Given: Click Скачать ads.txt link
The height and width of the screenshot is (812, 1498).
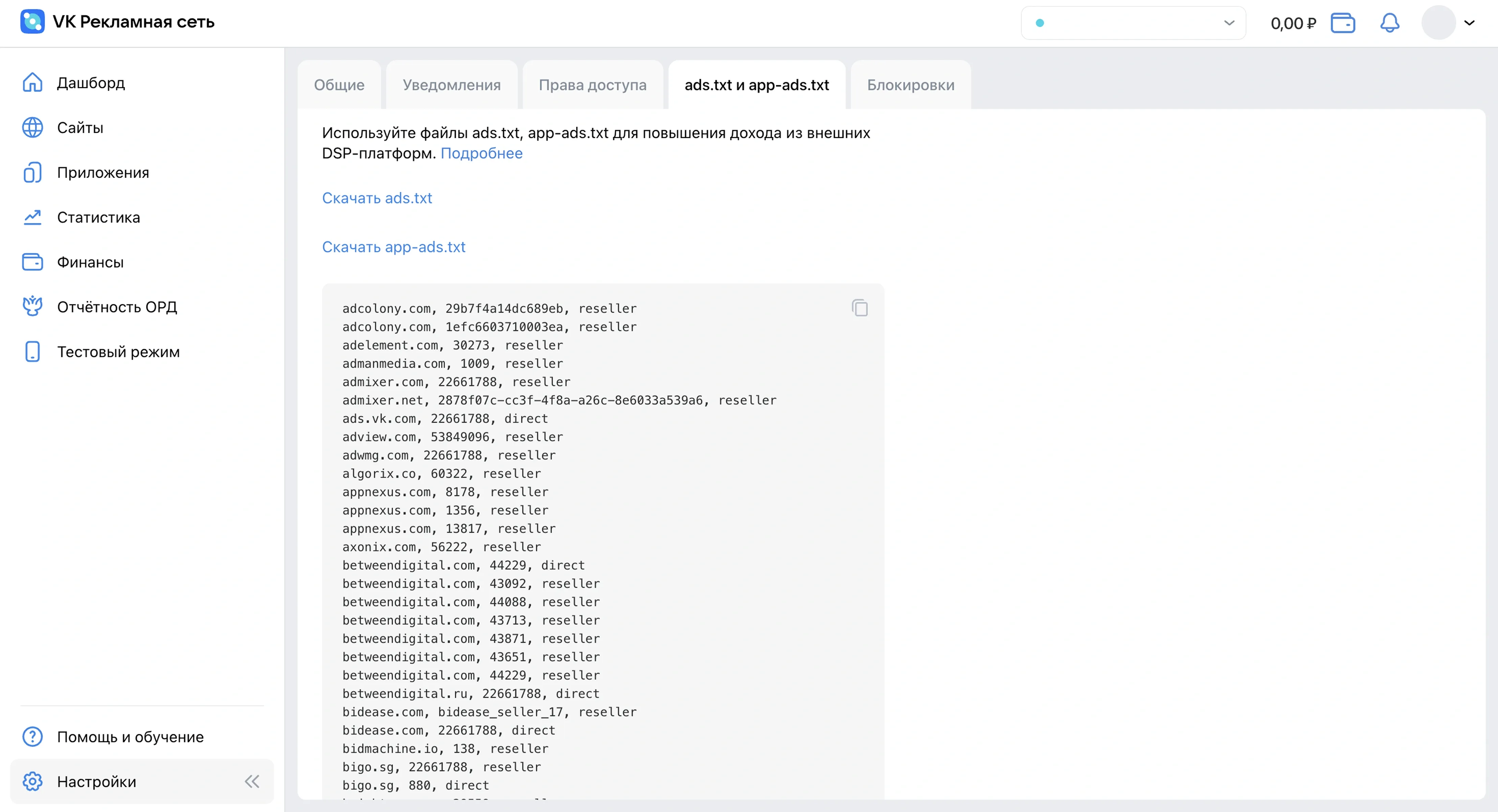Looking at the screenshot, I should [x=377, y=198].
